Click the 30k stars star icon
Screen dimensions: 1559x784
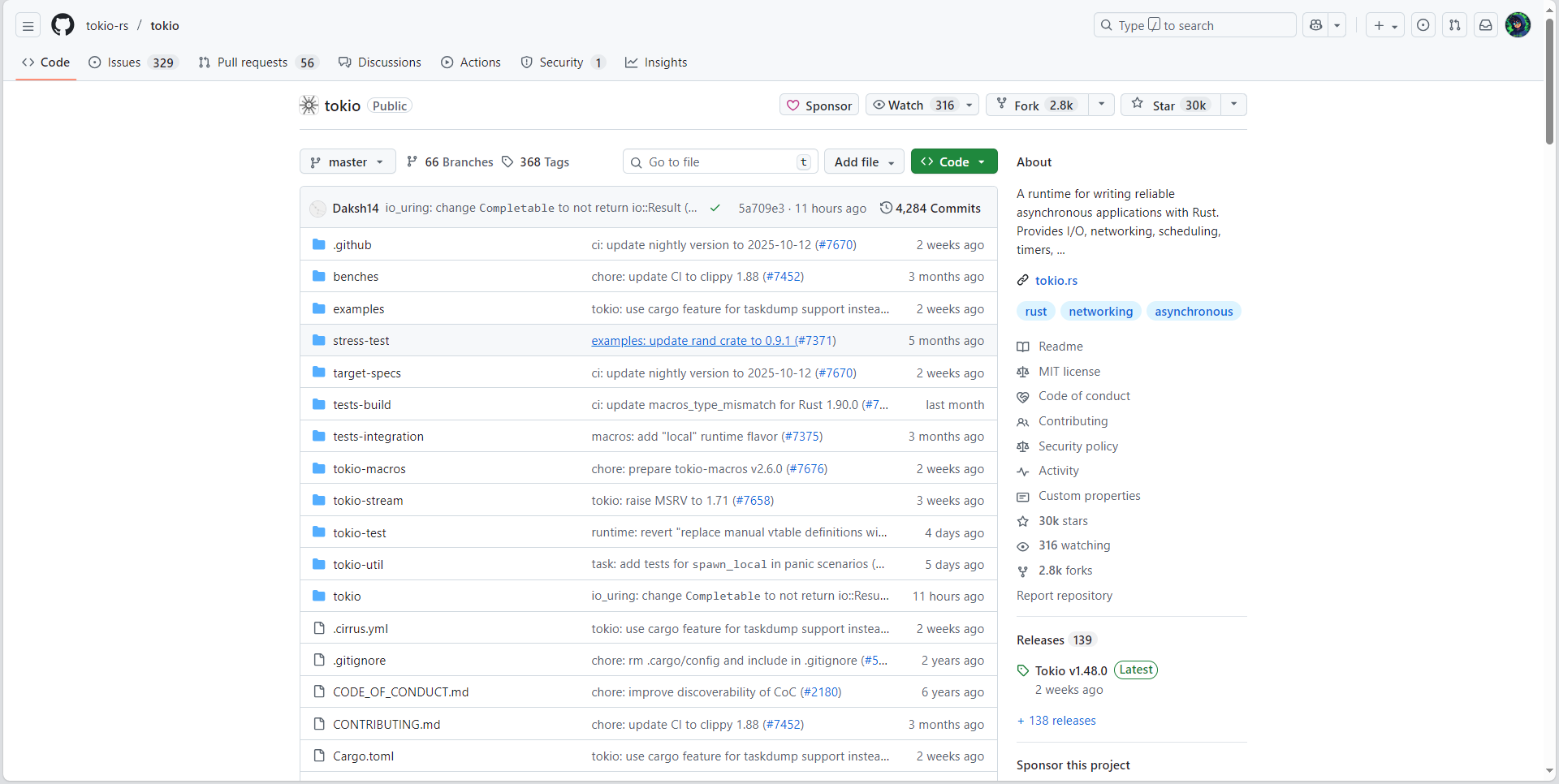tap(1023, 521)
